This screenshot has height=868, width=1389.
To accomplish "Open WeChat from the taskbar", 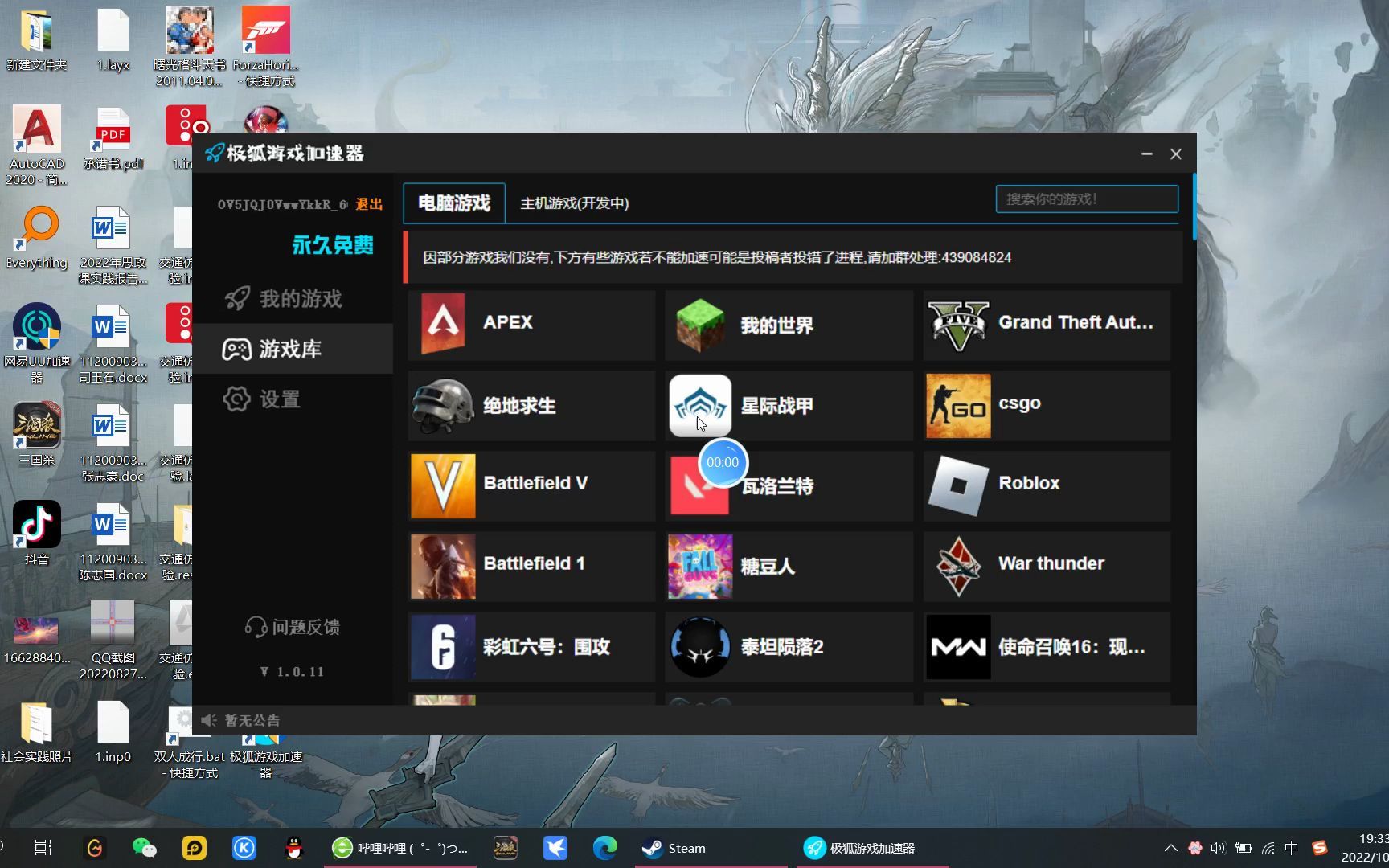I will [x=144, y=848].
